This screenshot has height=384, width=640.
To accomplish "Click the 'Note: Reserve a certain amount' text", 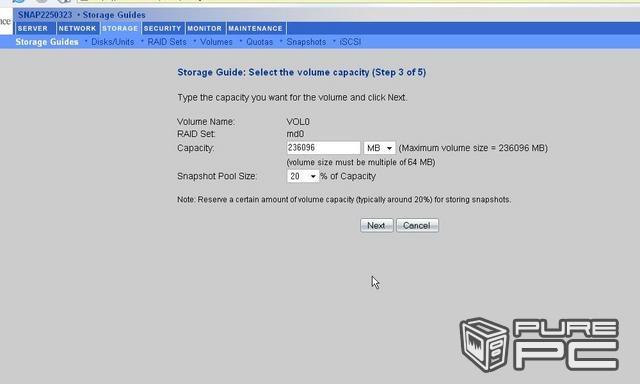I will tap(344, 200).
